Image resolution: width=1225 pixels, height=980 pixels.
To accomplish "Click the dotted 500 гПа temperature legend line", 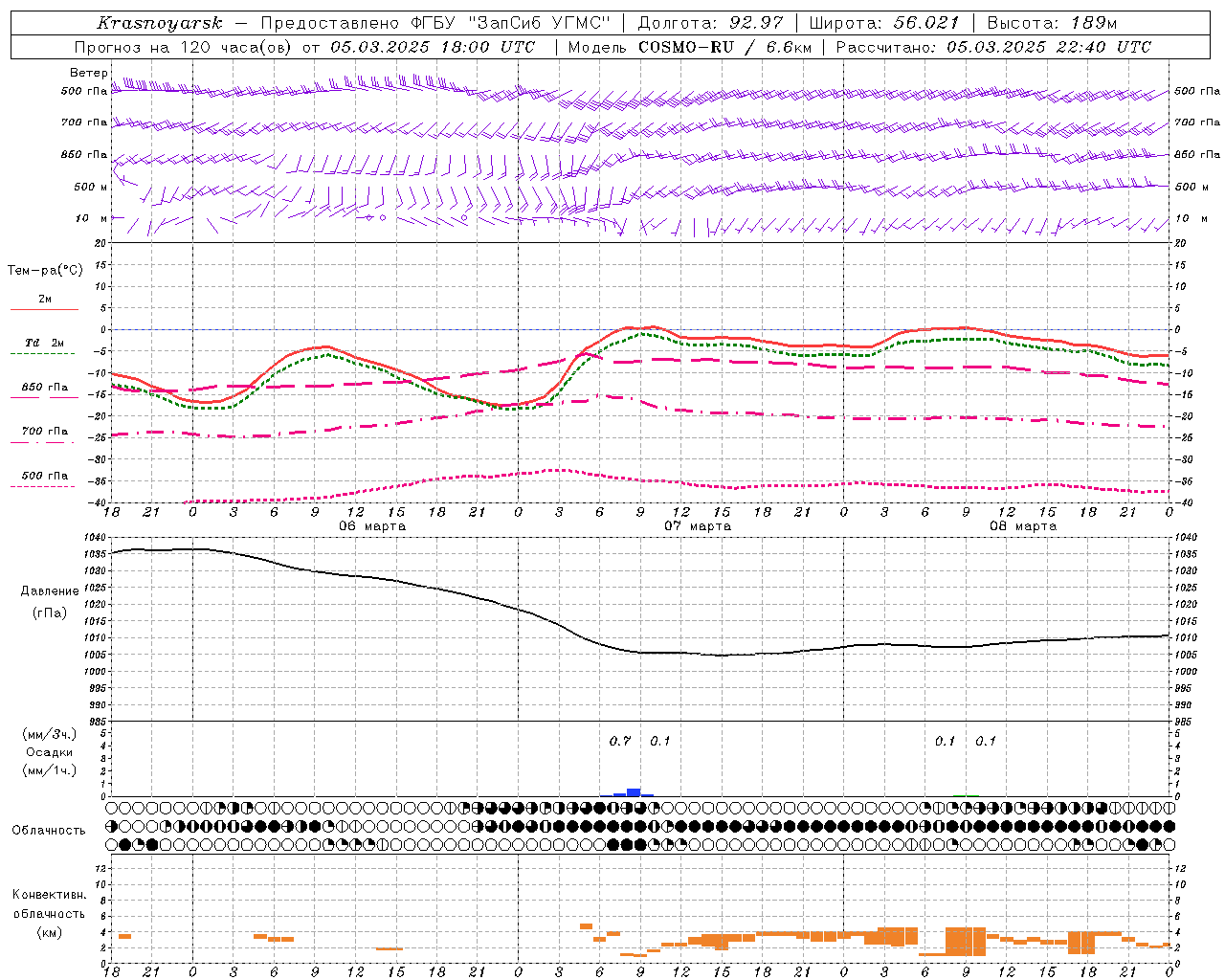I will tap(43, 486).
